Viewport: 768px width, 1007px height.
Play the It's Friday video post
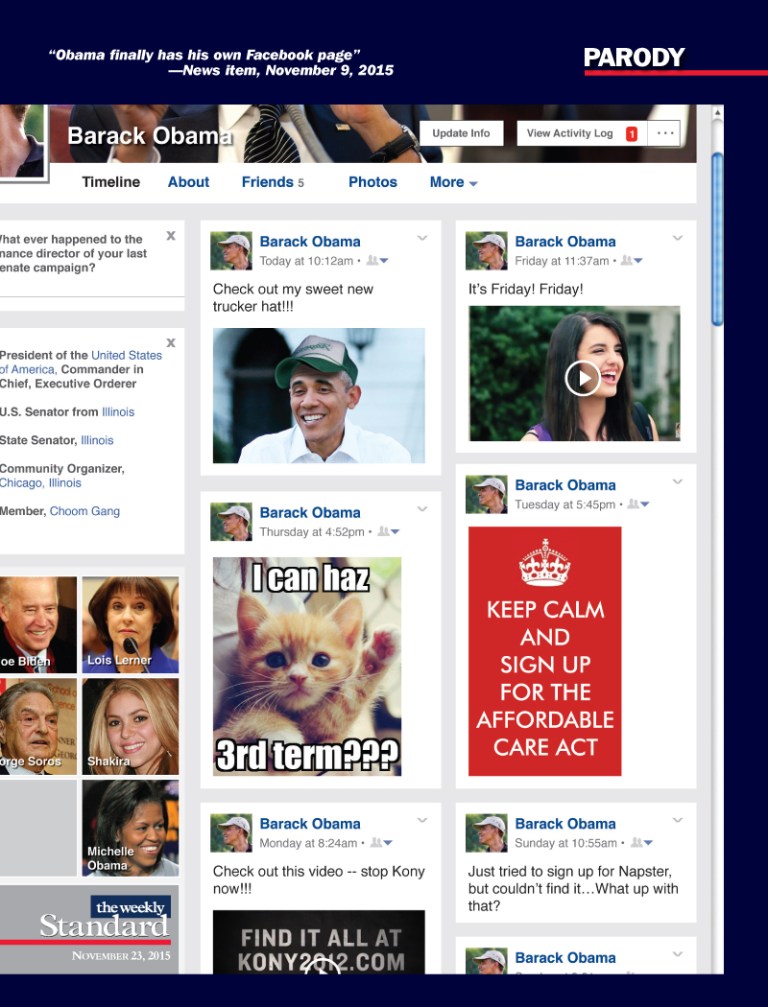582,377
